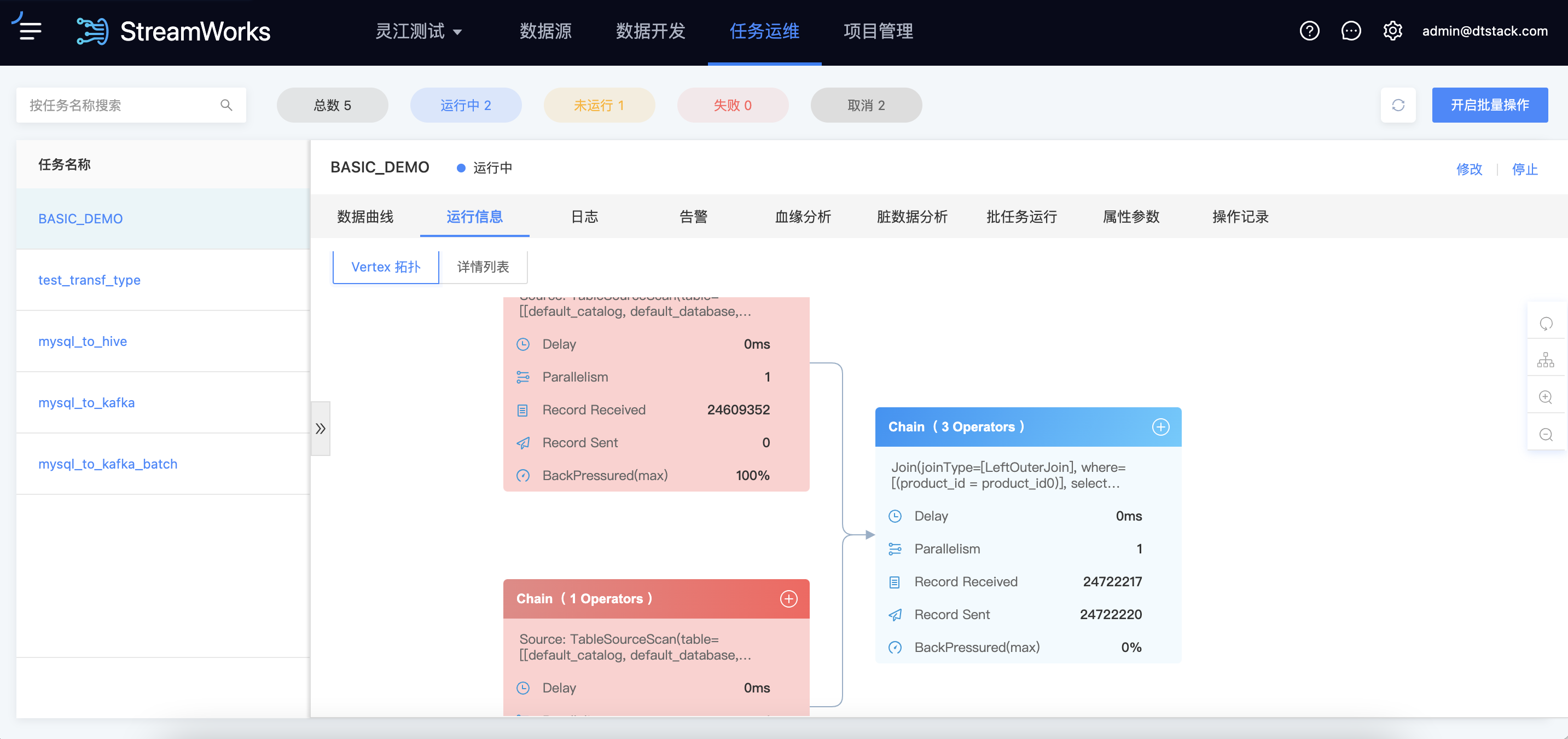
Task: Switch to the 日志 tab
Action: [x=584, y=216]
